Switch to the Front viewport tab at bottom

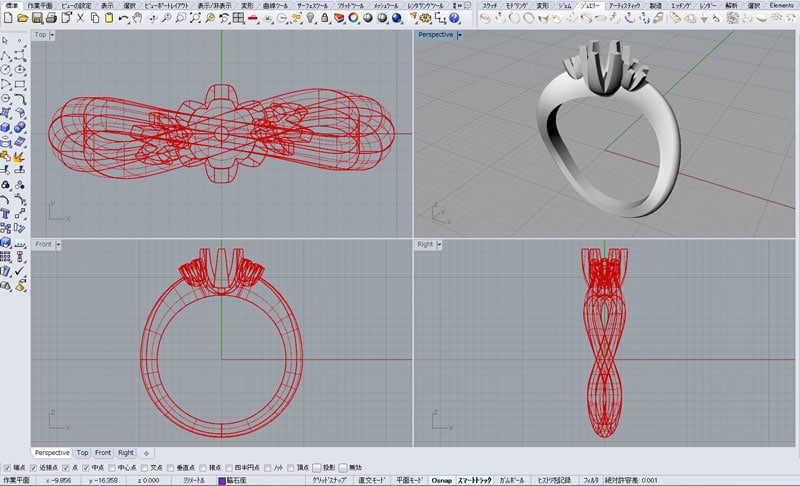[x=103, y=452]
